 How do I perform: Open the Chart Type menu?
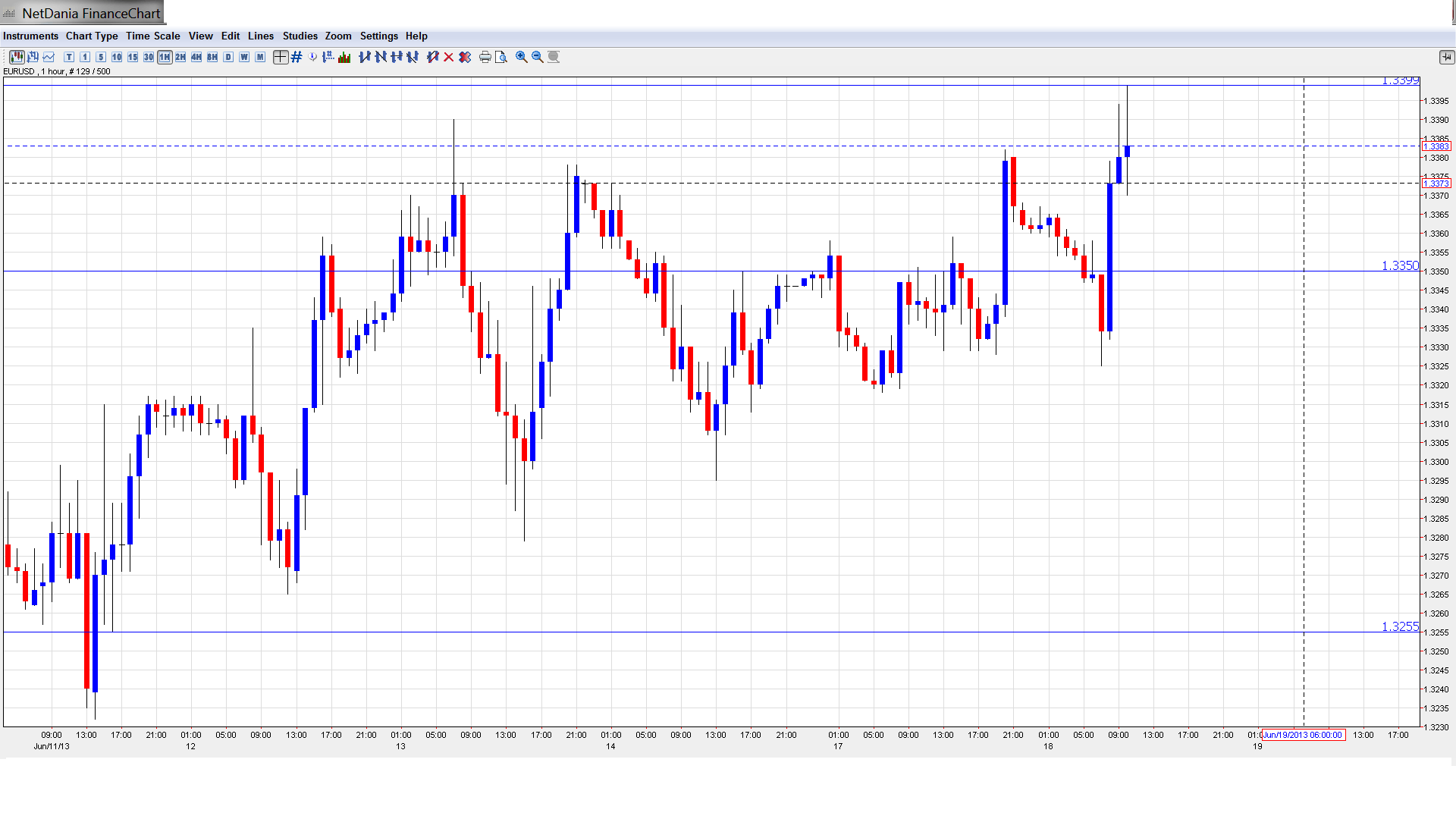click(x=92, y=36)
